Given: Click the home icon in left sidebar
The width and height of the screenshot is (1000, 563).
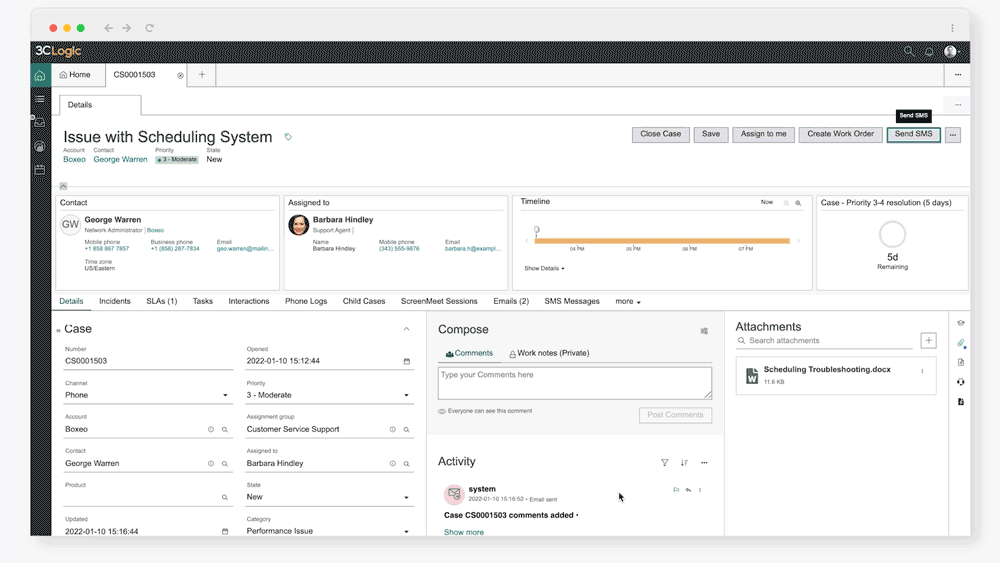Looking at the screenshot, I should [40, 76].
